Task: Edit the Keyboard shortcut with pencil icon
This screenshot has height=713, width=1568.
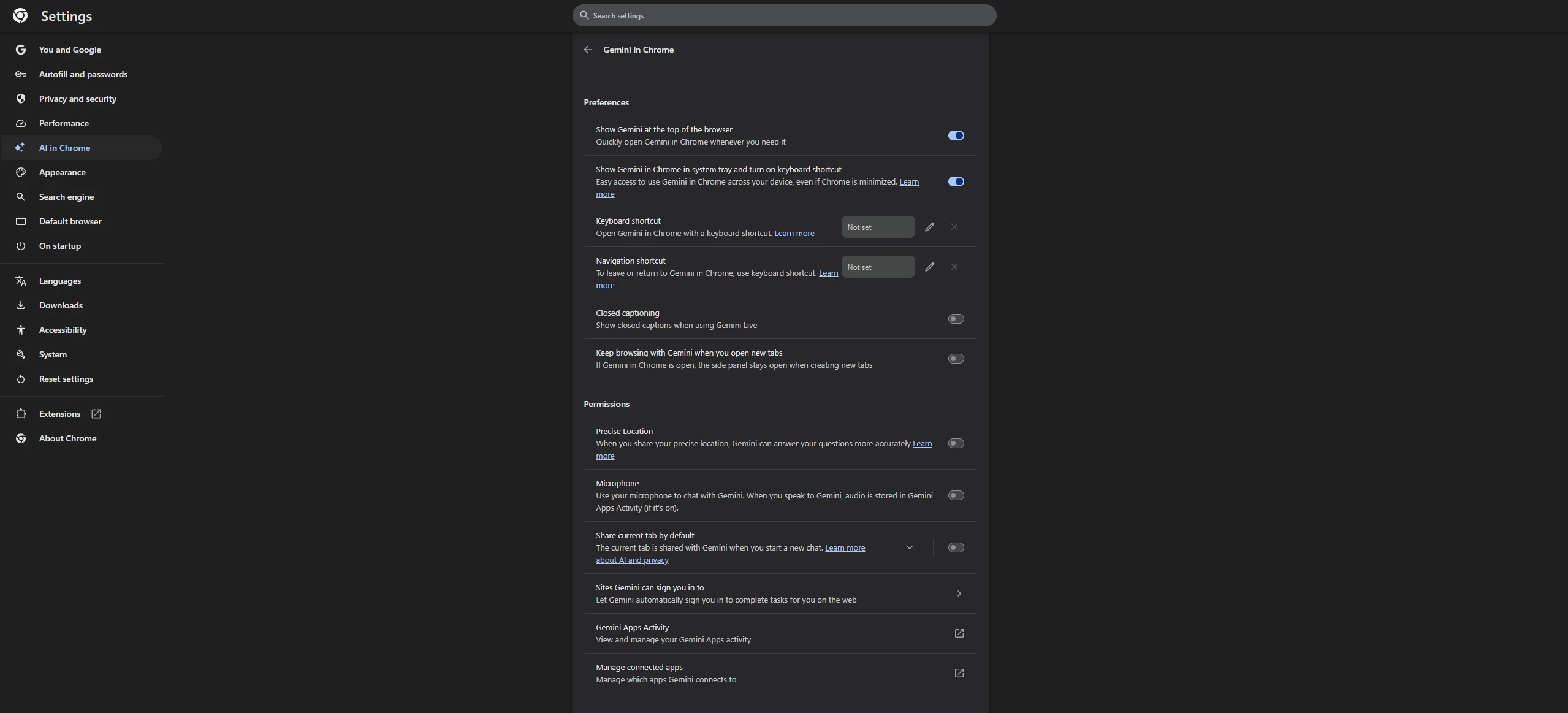Action: point(930,227)
